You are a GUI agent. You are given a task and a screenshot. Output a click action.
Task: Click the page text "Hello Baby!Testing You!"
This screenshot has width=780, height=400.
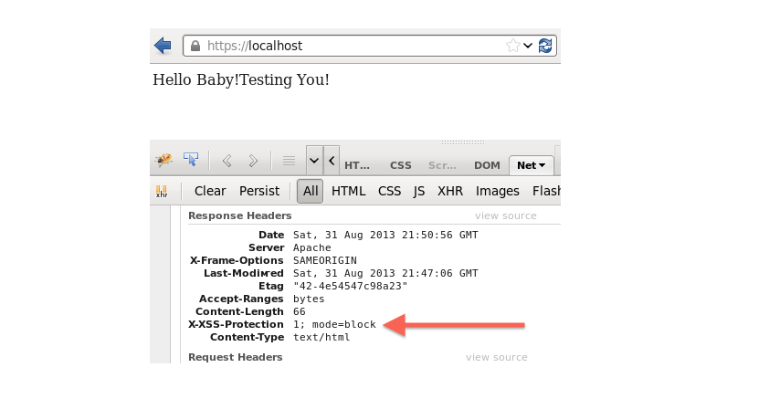(241, 80)
